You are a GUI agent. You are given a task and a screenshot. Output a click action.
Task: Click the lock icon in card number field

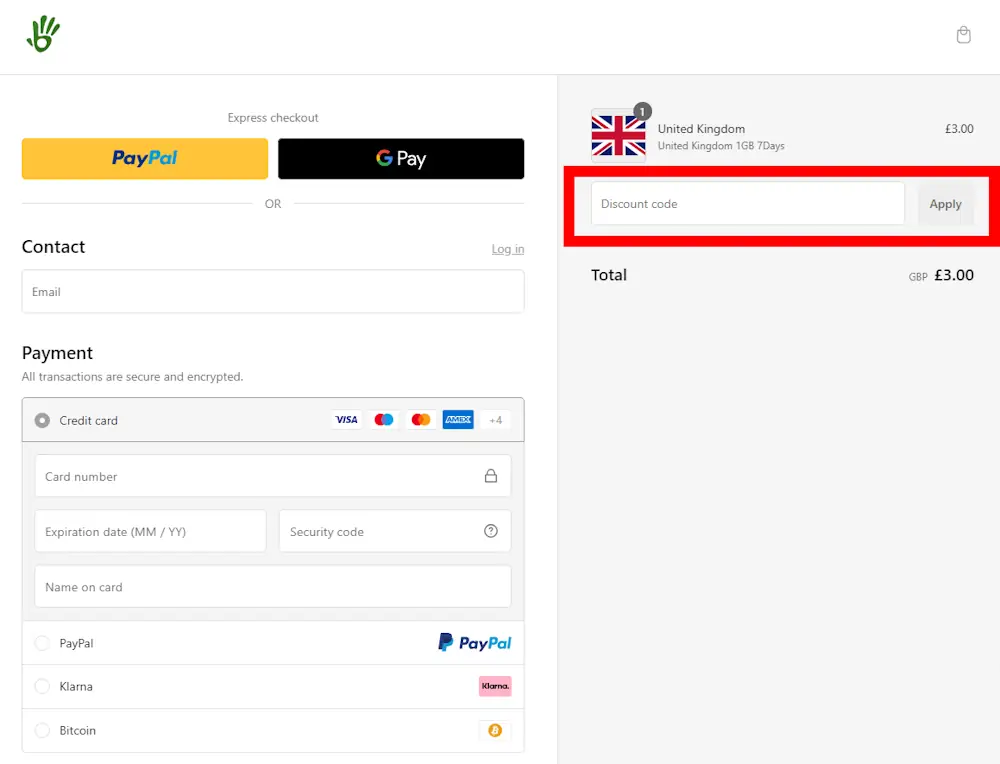(491, 476)
